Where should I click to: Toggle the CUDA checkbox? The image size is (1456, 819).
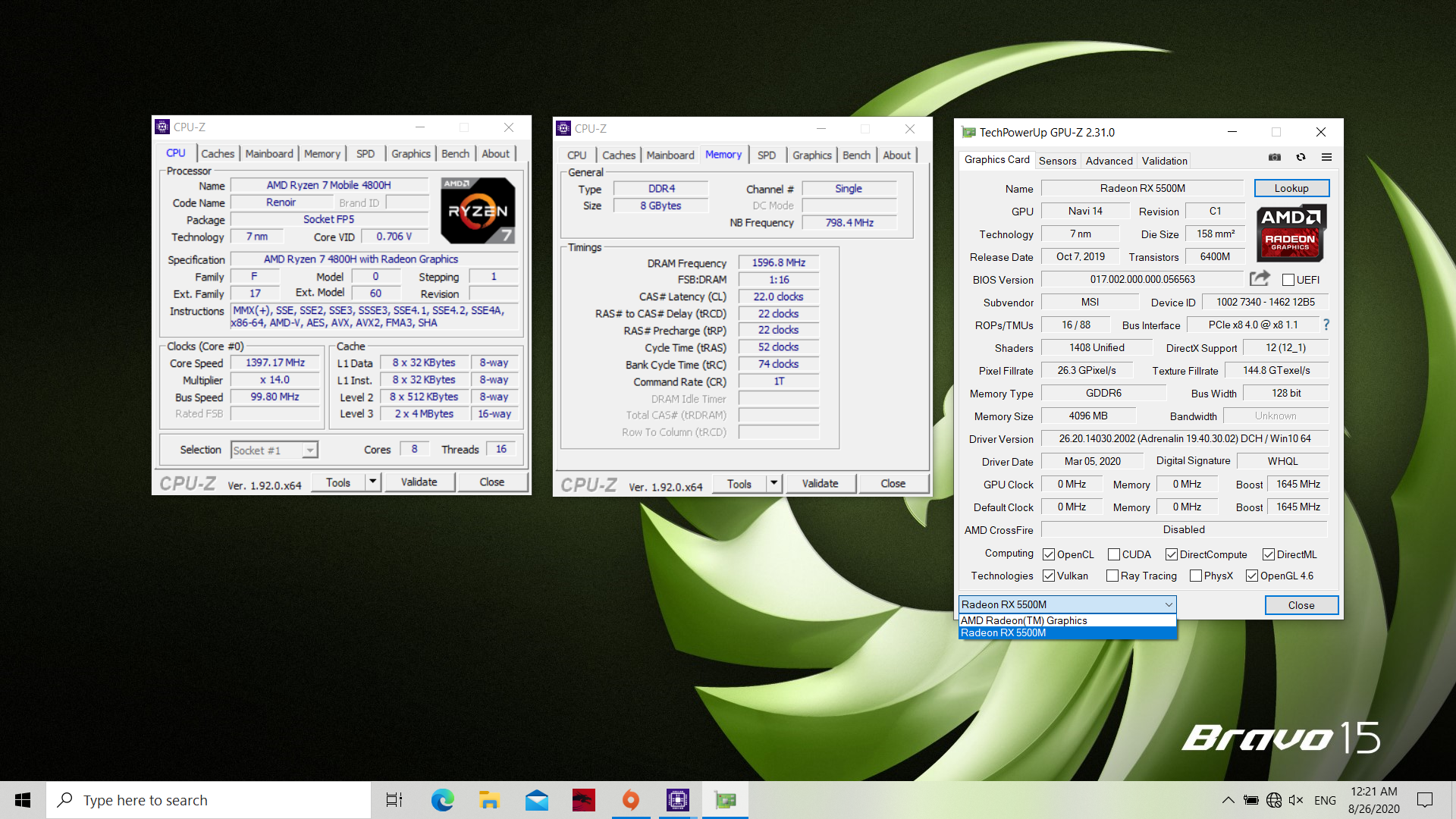coord(1114,554)
